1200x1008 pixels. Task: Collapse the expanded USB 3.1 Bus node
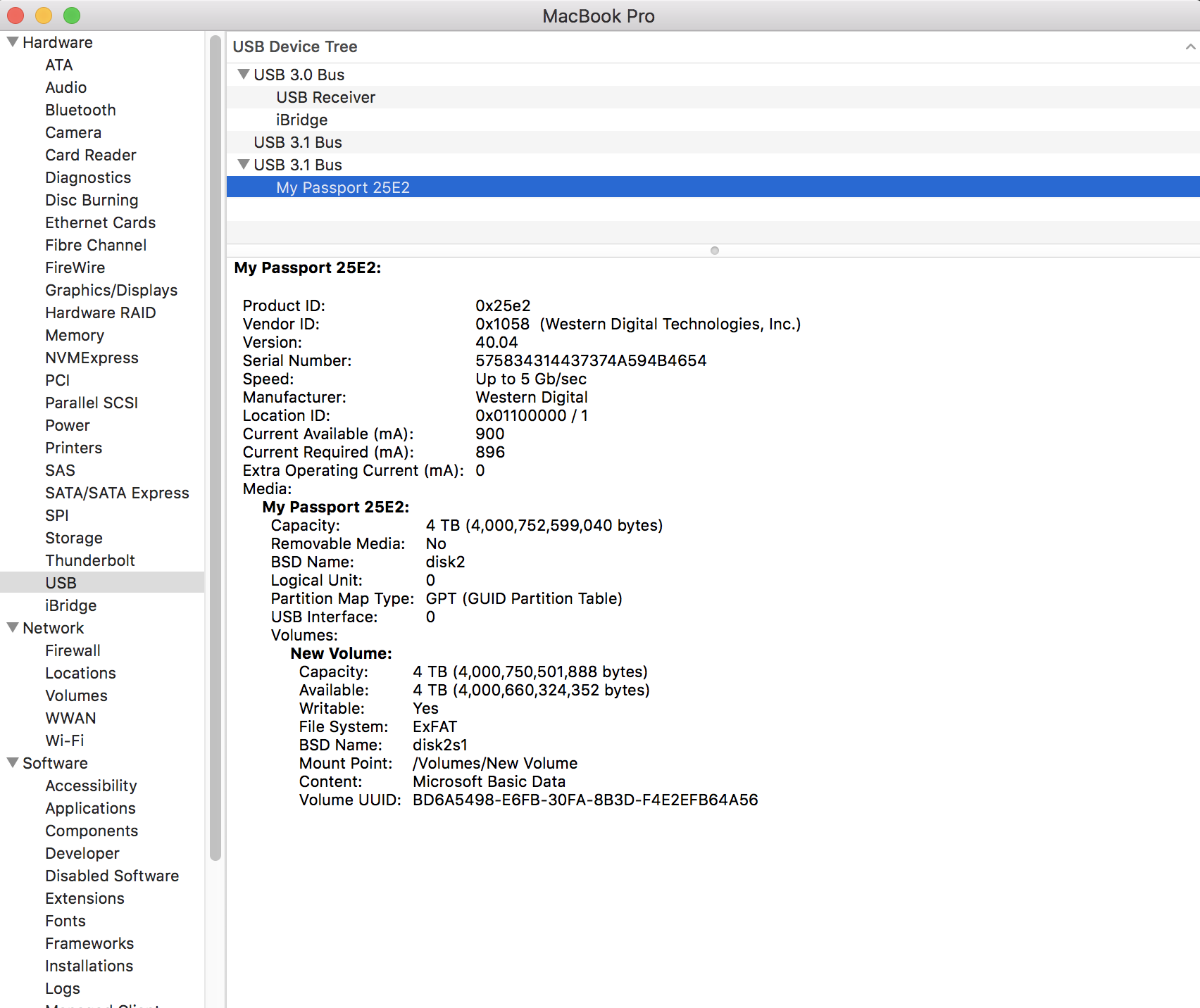click(x=244, y=165)
